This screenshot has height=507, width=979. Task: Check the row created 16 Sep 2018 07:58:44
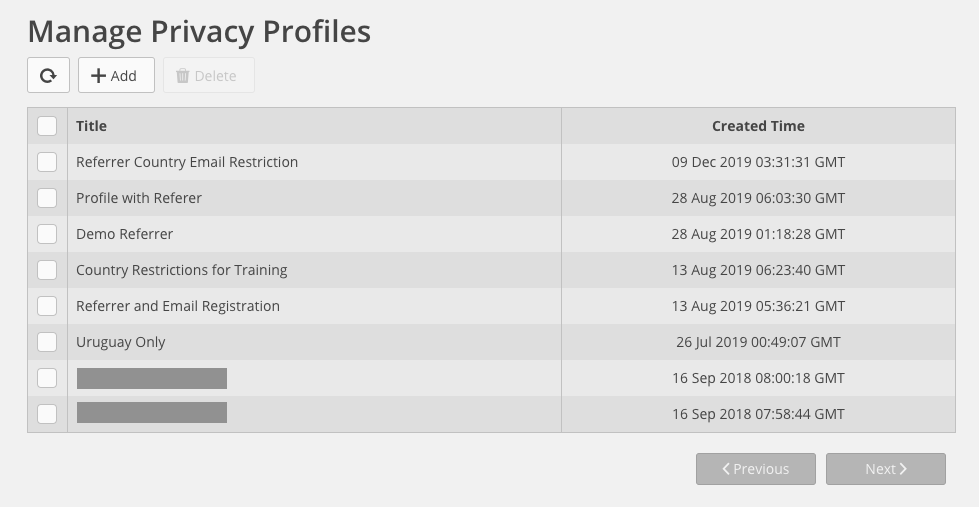(47, 414)
